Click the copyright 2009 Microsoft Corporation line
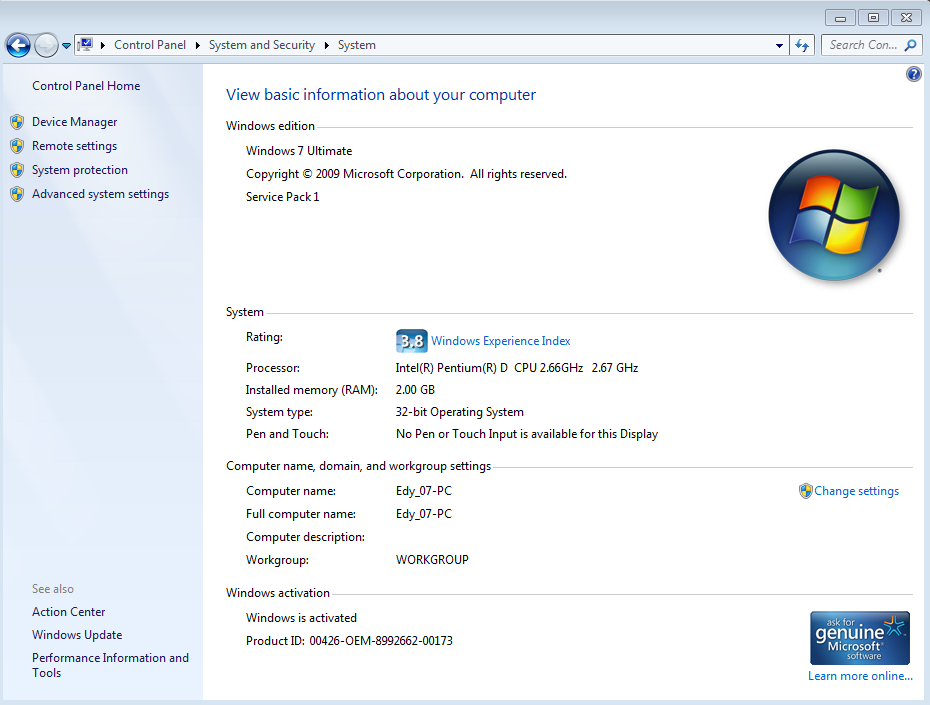Viewport: 930px width, 705px height. [406, 174]
